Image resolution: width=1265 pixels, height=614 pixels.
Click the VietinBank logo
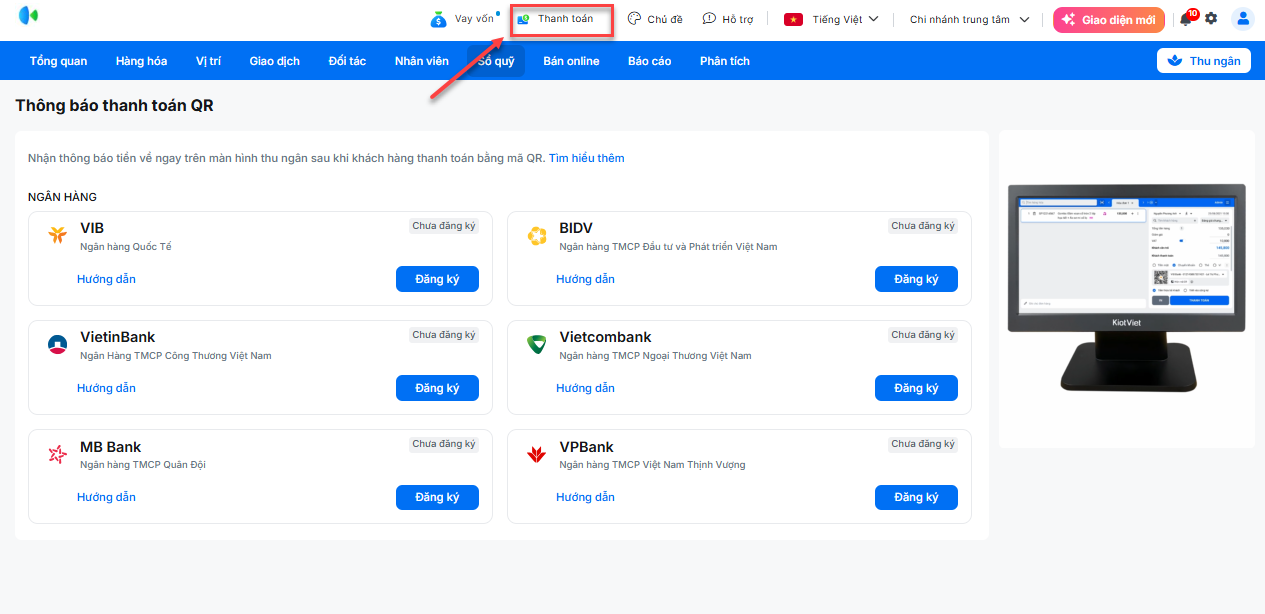click(x=57, y=345)
